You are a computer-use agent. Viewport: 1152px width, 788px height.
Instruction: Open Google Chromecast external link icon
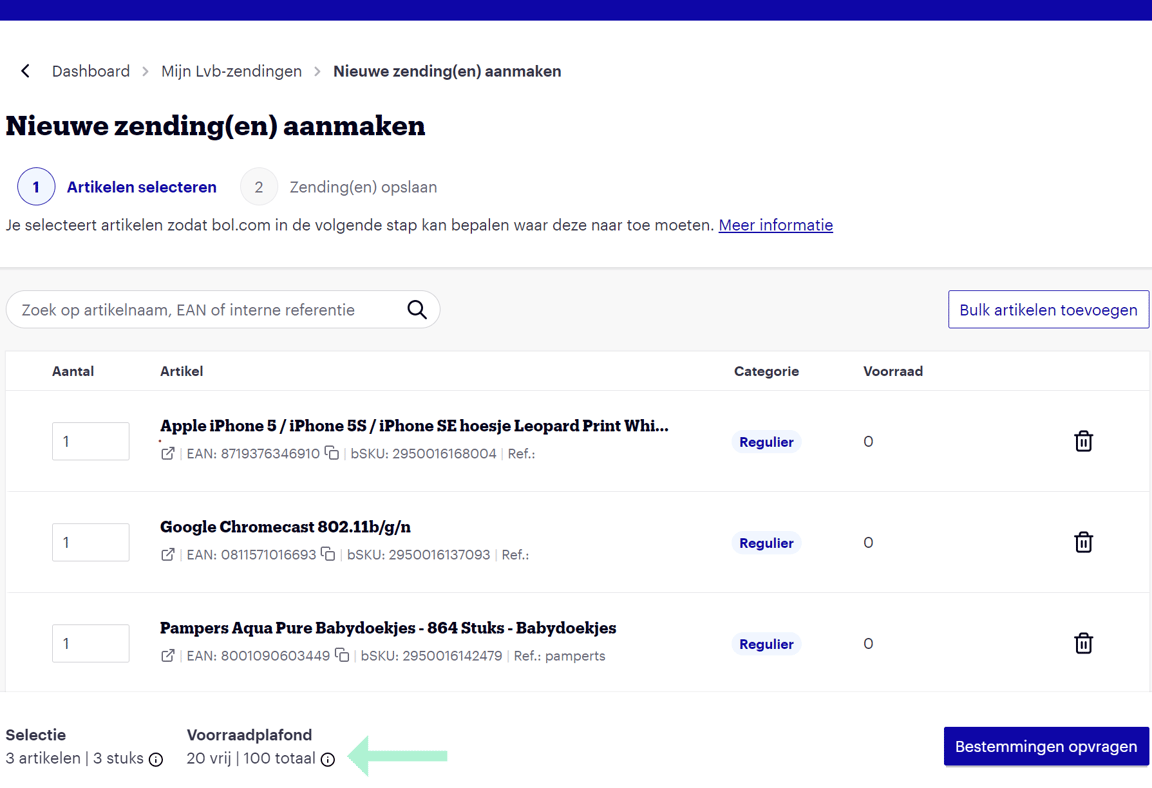[168, 555]
